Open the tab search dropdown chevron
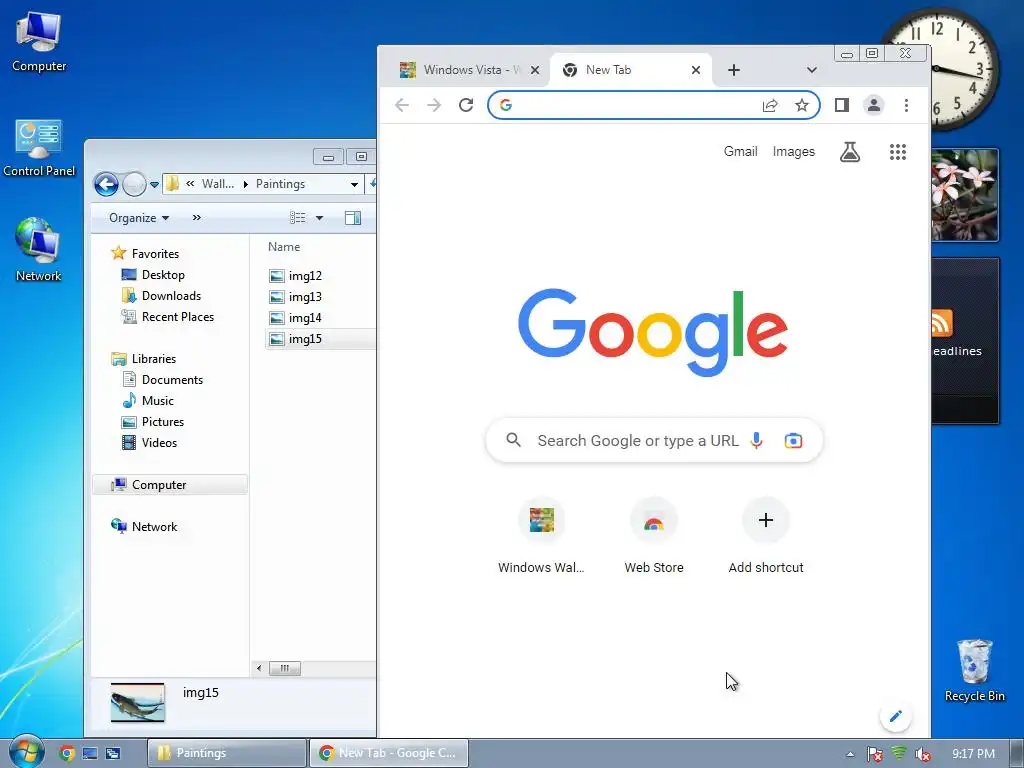 coord(811,70)
